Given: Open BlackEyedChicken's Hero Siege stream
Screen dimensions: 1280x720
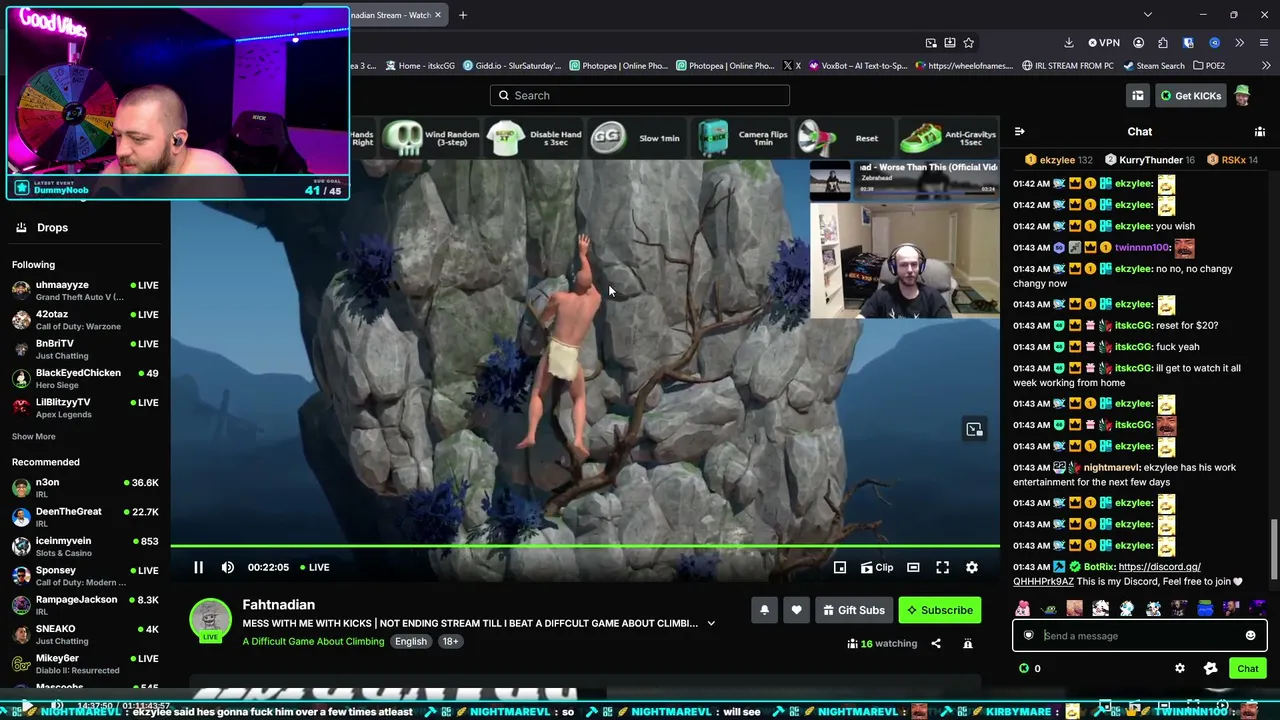Looking at the screenshot, I should click(x=85, y=378).
